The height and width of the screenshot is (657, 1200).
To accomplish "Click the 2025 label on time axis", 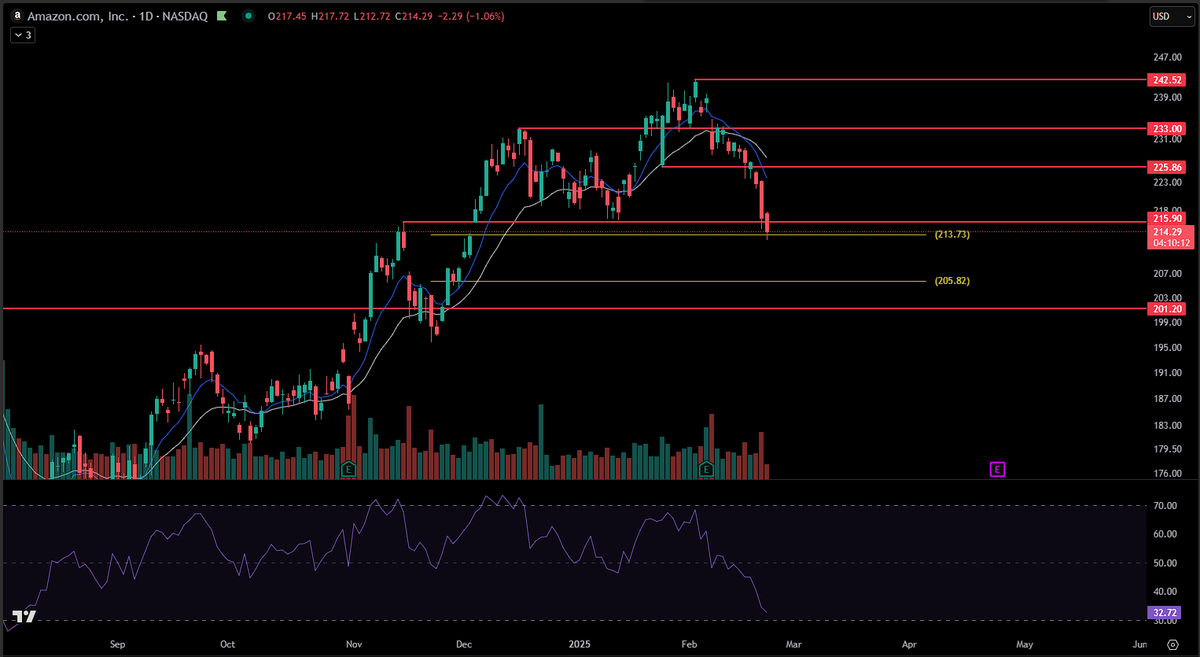I will click(581, 644).
